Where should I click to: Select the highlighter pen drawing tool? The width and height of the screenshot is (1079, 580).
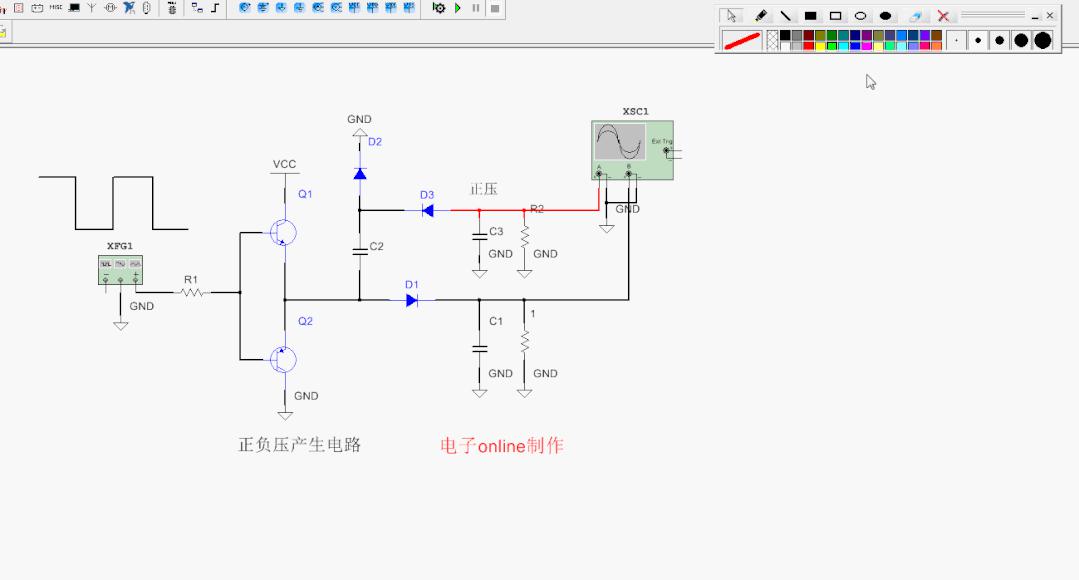tap(761, 16)
